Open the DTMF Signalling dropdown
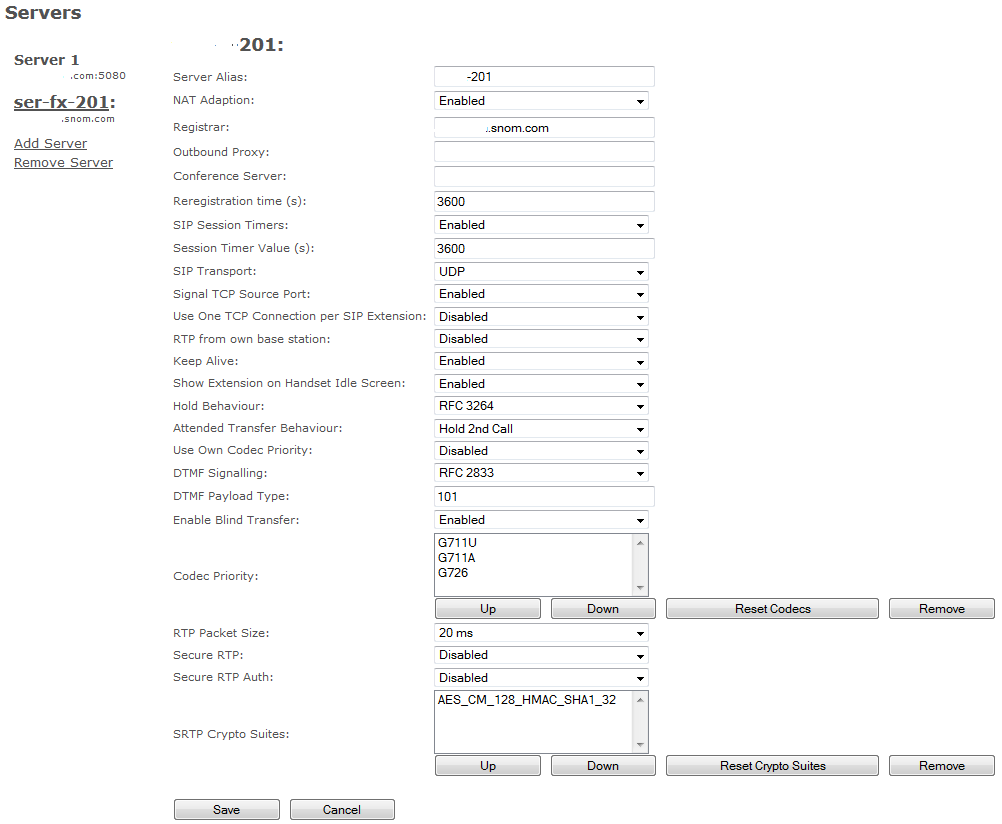The width and height of the screenshot is (1002, 824). point(541,473)
